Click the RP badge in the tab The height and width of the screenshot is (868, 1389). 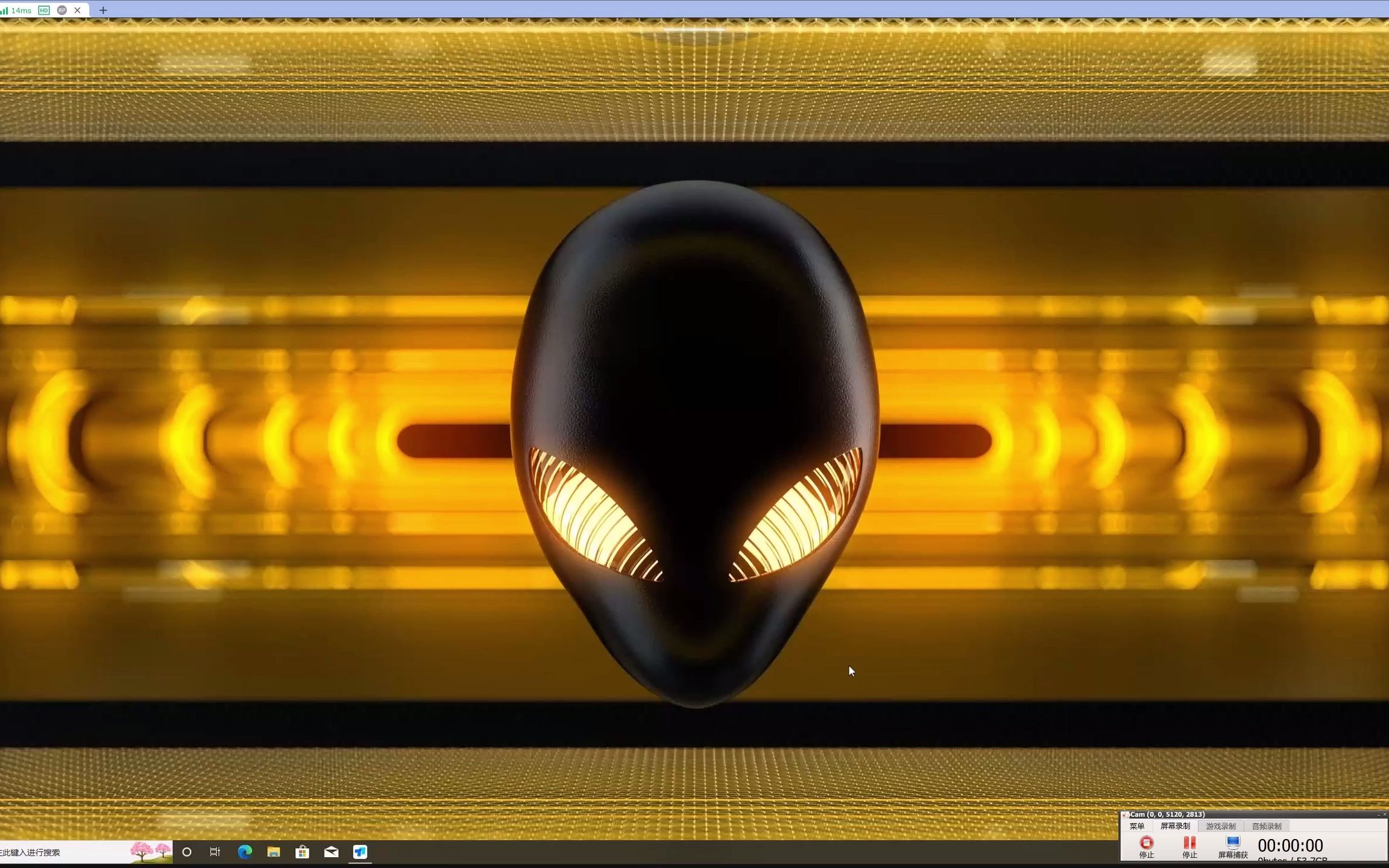pyautogui.click(x=61, y=10)
